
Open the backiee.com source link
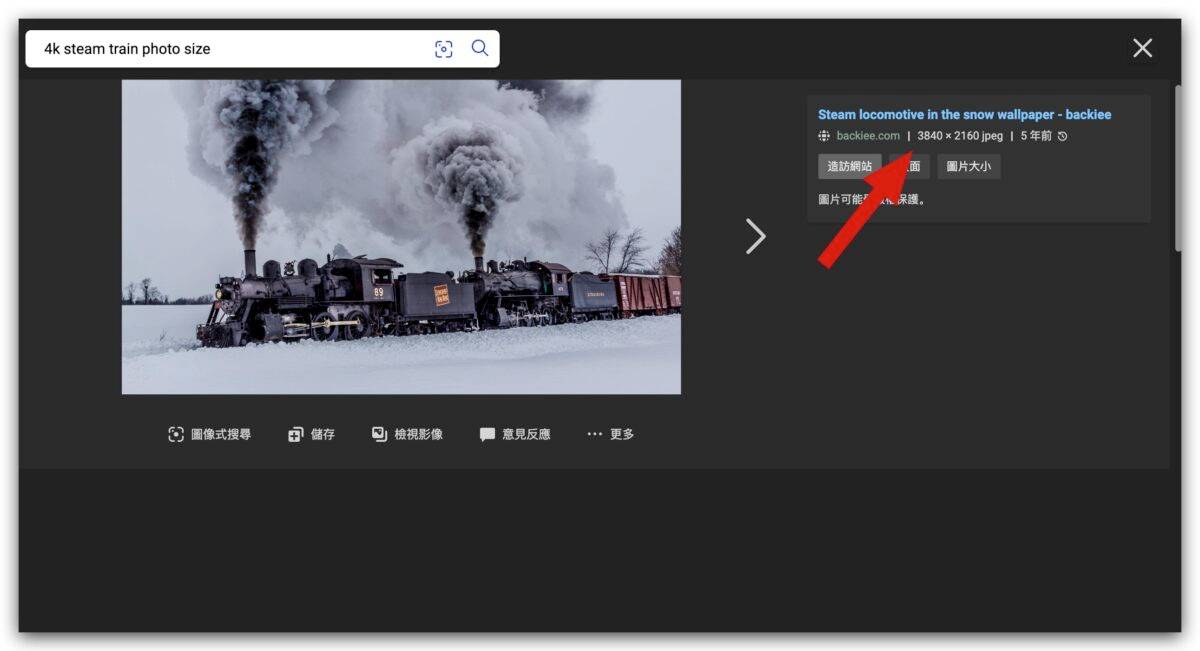(x=868, y=136)
